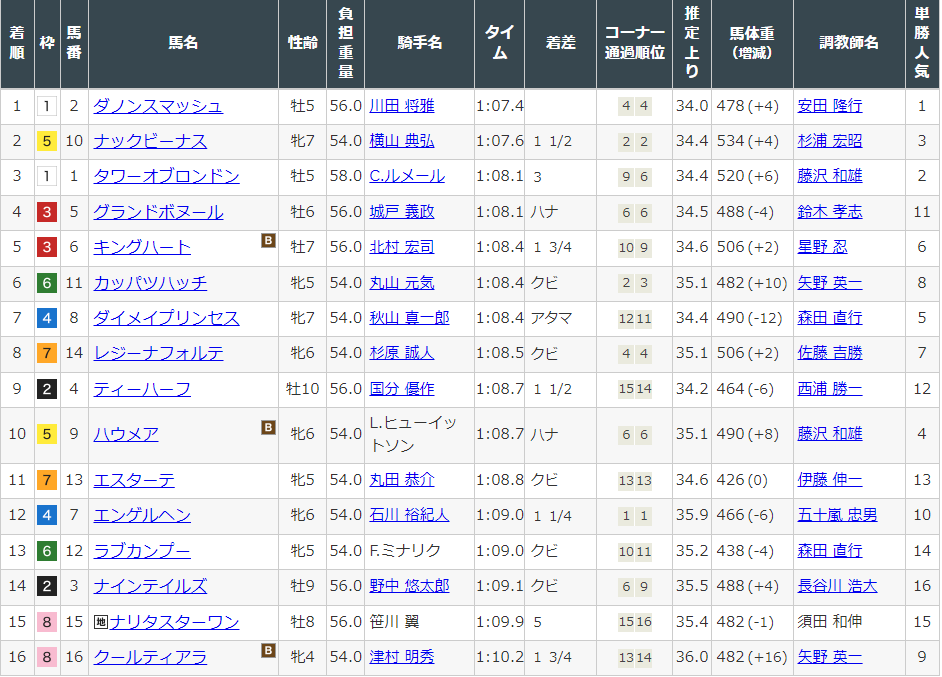The image size is (942, 677).
Task: Open jockey 杉原 誠人 profile
Action: 401,353
